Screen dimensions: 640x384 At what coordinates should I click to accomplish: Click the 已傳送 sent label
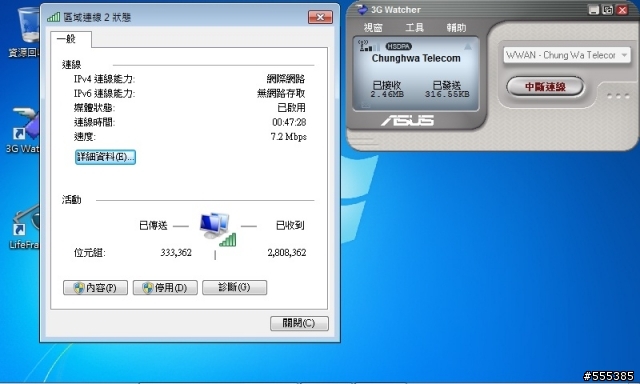153,225
